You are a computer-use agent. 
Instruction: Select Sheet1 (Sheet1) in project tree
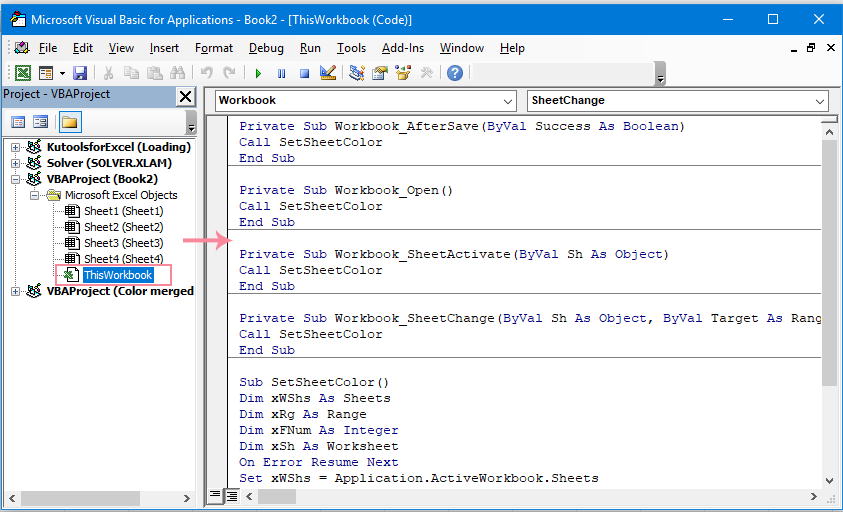123,211
